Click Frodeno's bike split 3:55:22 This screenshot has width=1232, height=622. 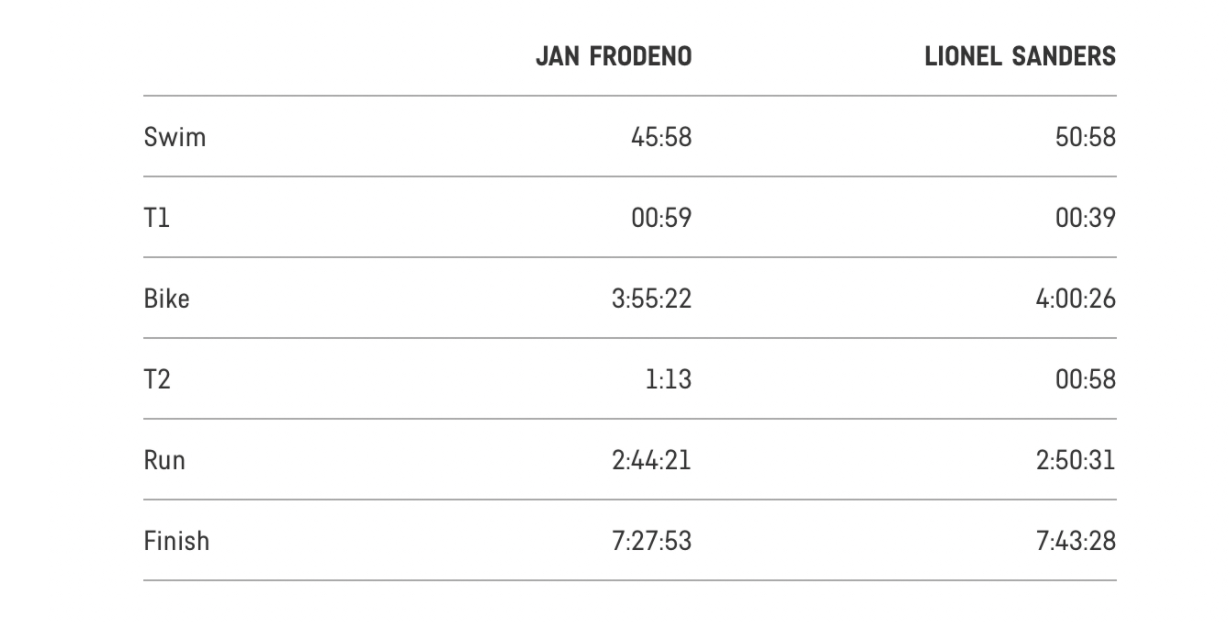[x=651, y=299]
